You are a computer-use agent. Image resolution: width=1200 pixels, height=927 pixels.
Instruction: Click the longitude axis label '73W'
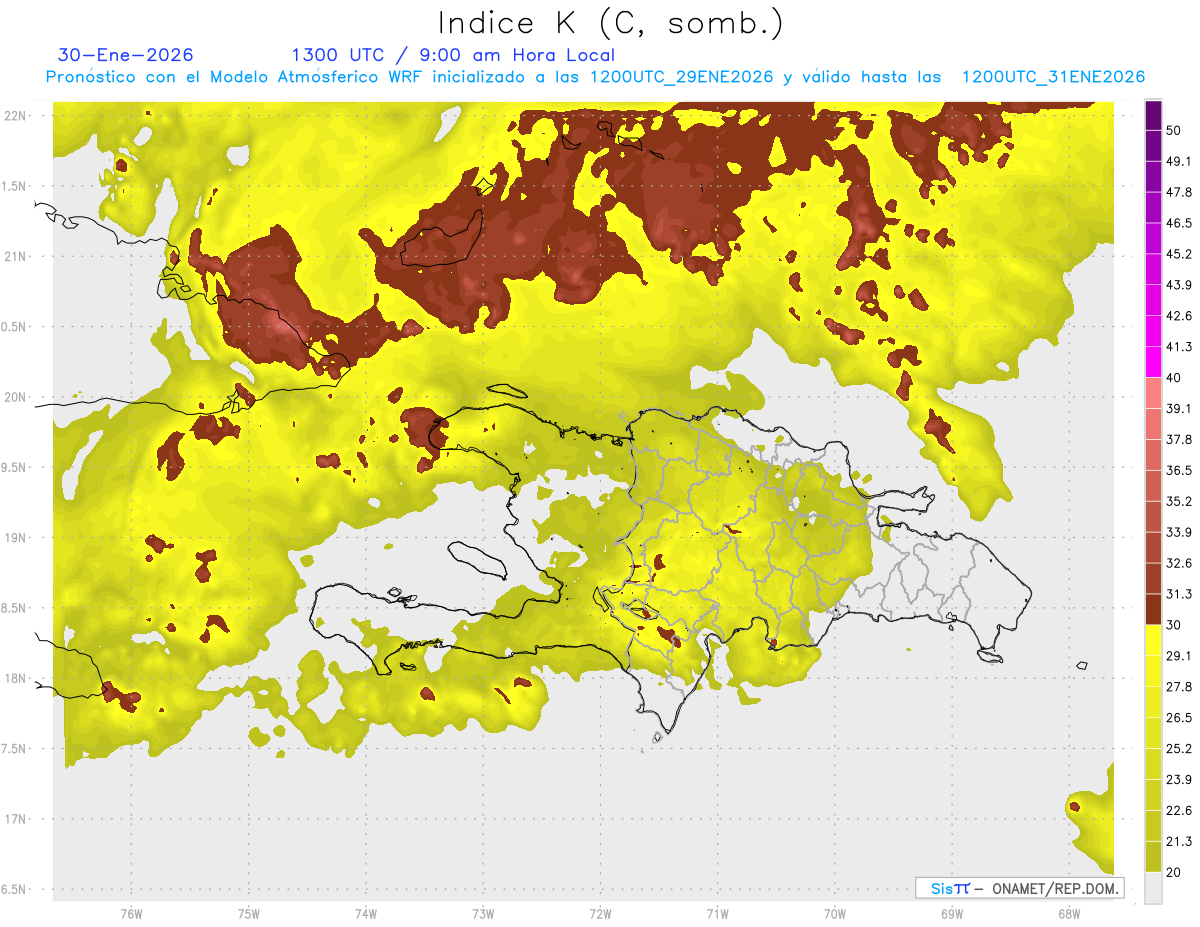coord(483,914)
